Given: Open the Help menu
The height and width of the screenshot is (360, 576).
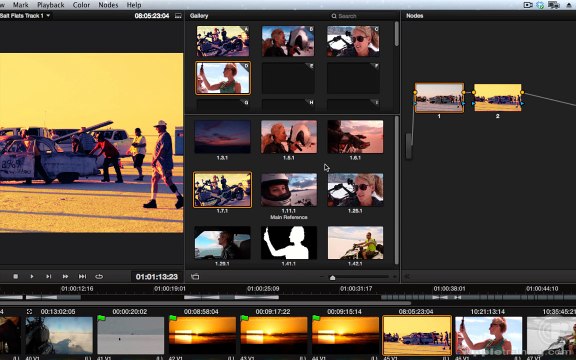Looking at the screenshot, I should coord(134,5).
